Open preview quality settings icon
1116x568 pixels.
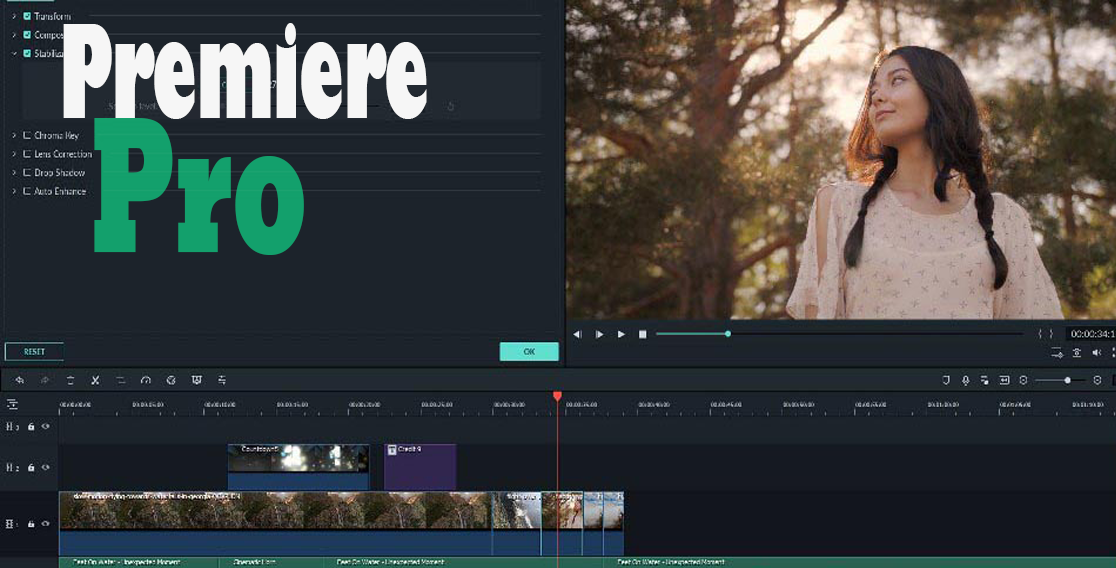pyautogui.click(x=1057, y=353)
